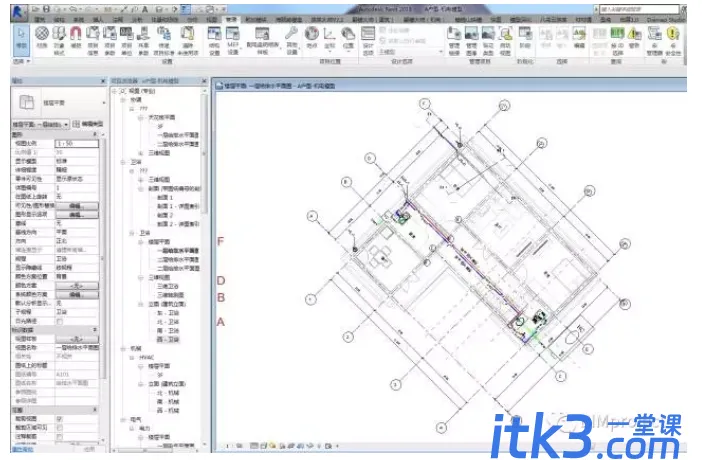Open the Location (地点) globe tool

pos(312,37)
